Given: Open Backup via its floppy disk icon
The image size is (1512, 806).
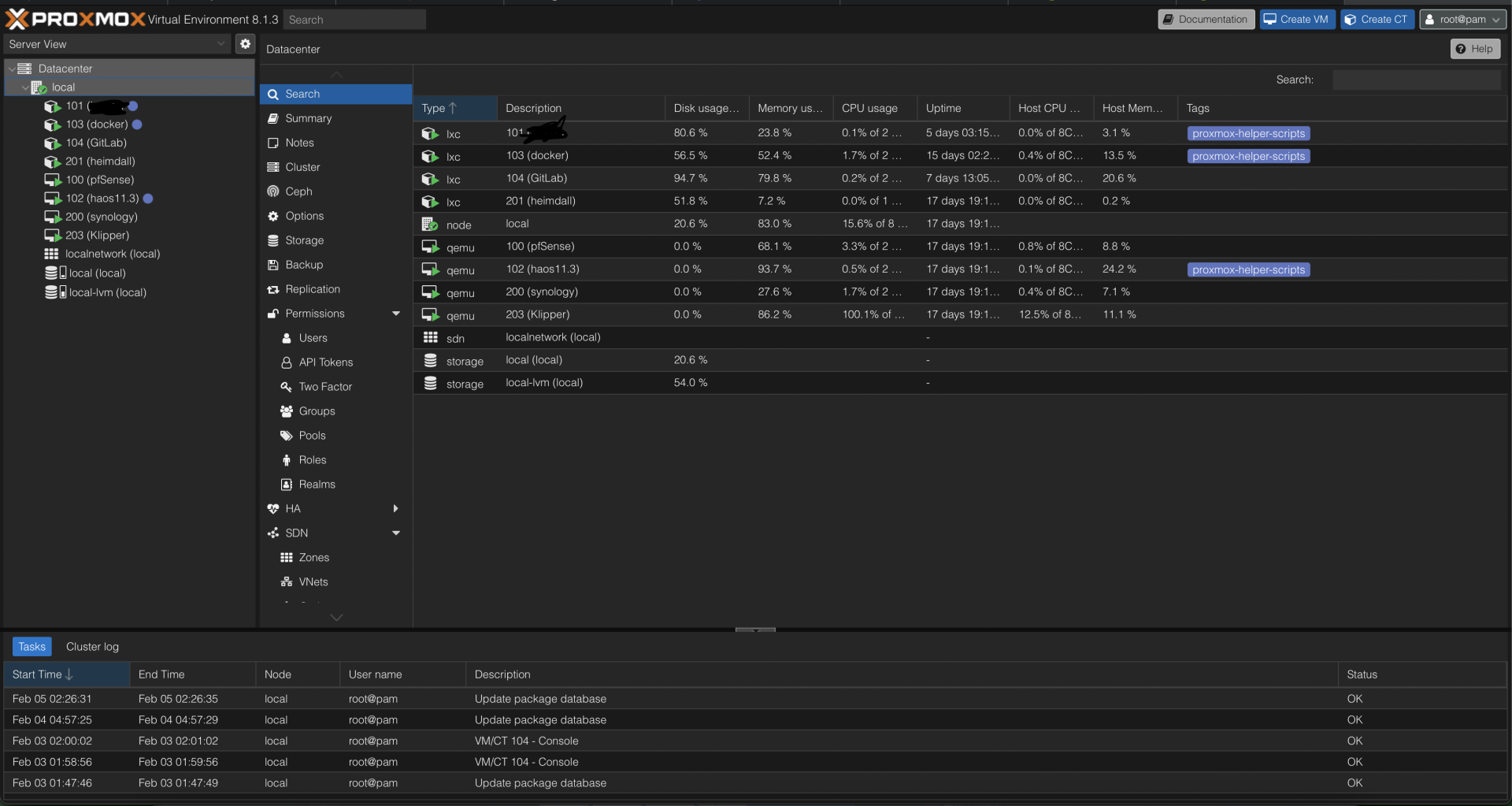Looking at the screenshot, I should [273, 265].
